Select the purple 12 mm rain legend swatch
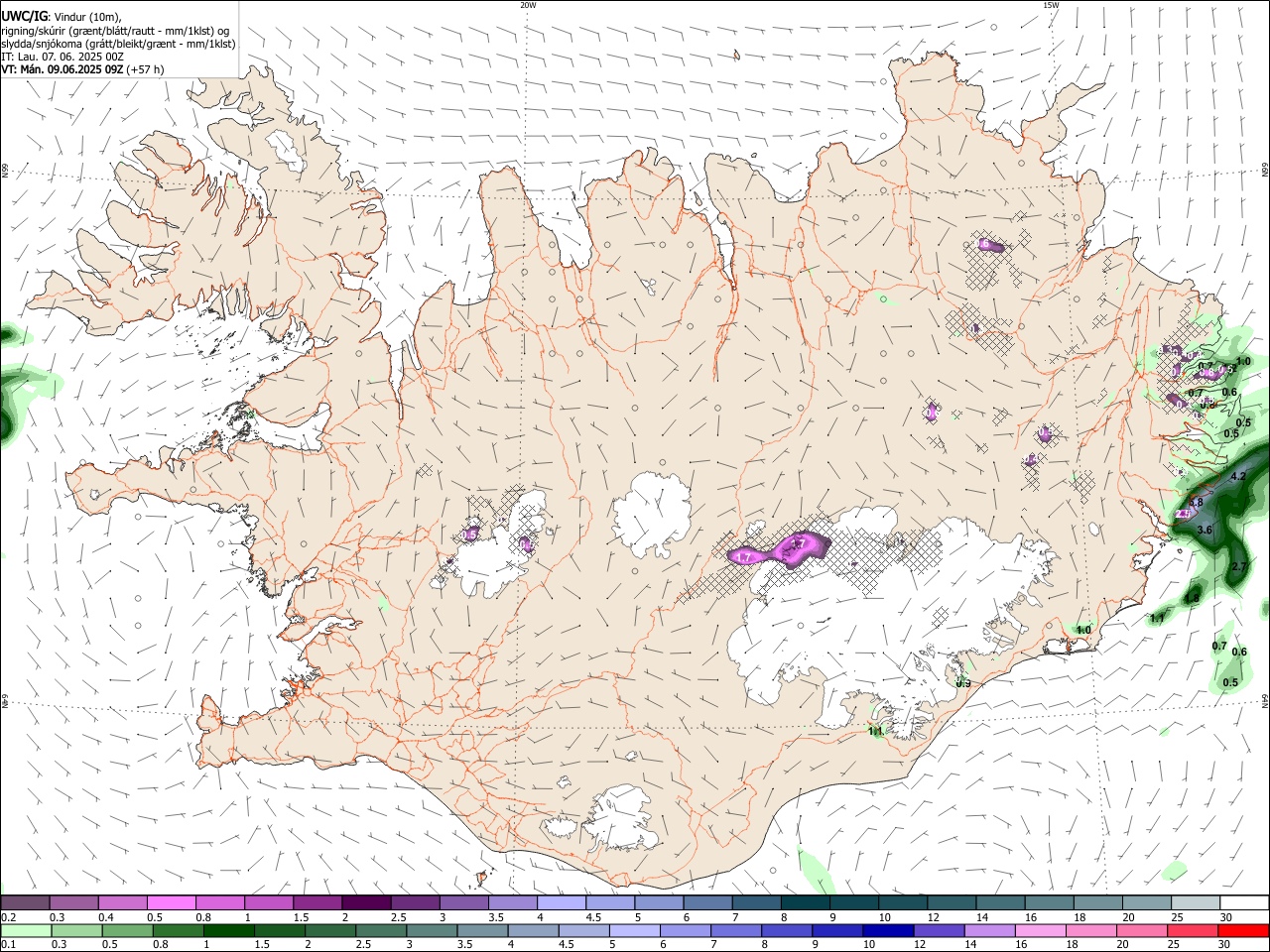The image size is (1270, 952). (939, 931)
